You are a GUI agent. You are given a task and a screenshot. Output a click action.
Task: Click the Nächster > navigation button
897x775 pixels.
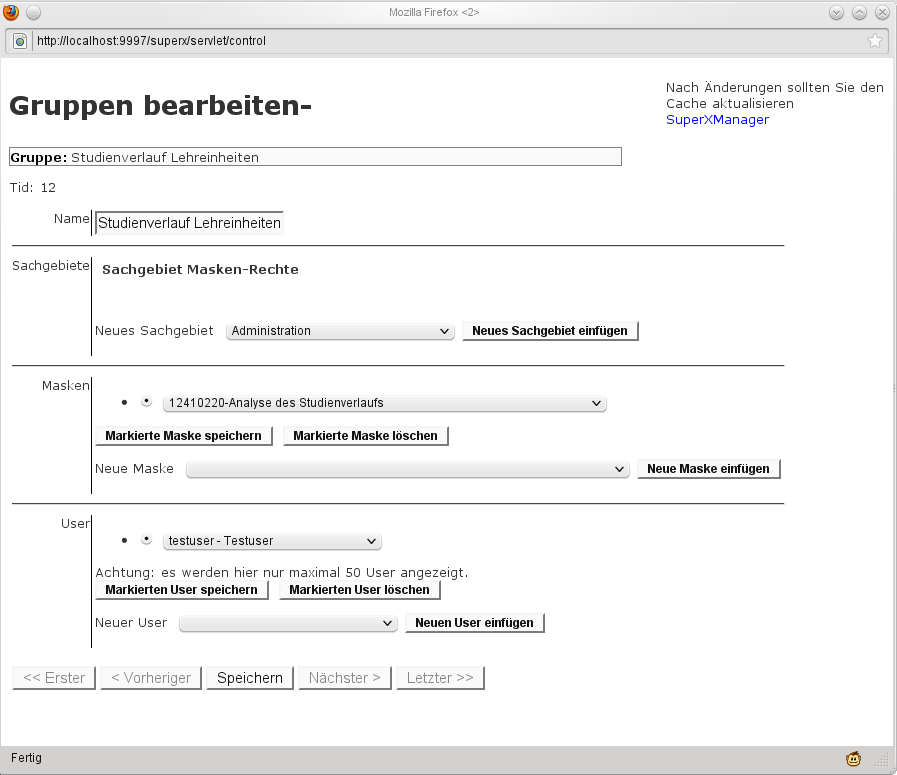coord(345,678)
